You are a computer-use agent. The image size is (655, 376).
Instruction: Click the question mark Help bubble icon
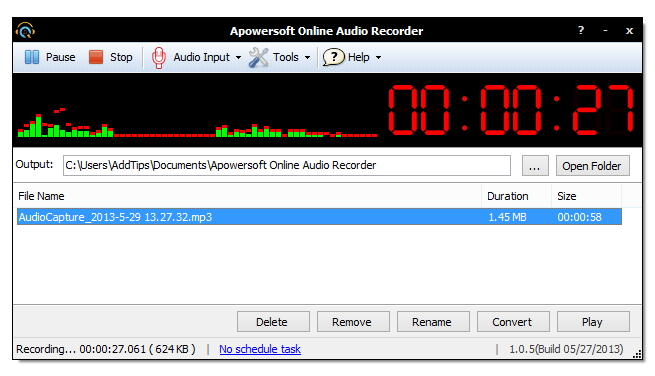(333, 57)
